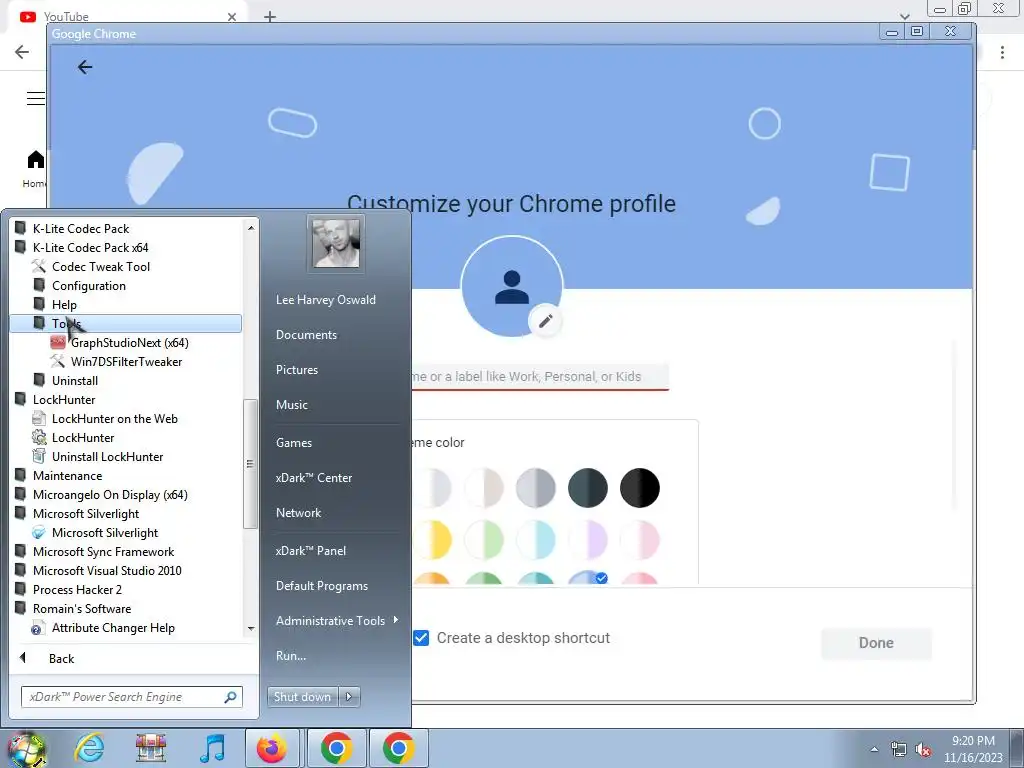Show hidden tray icons arrow

pyautogui.click(x=874, y=750)
